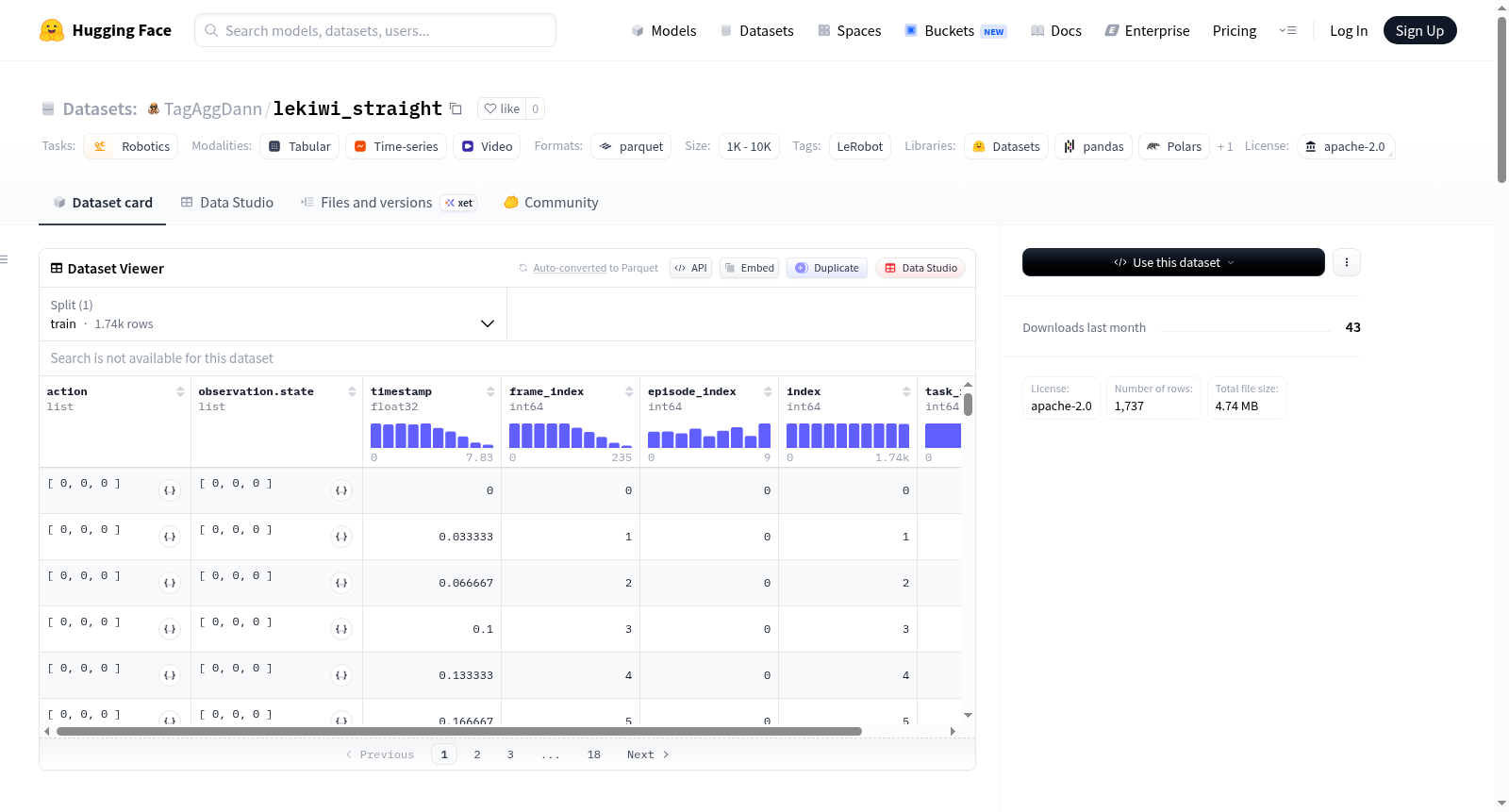Go to the Pricing page

(x=1235, y=30)
